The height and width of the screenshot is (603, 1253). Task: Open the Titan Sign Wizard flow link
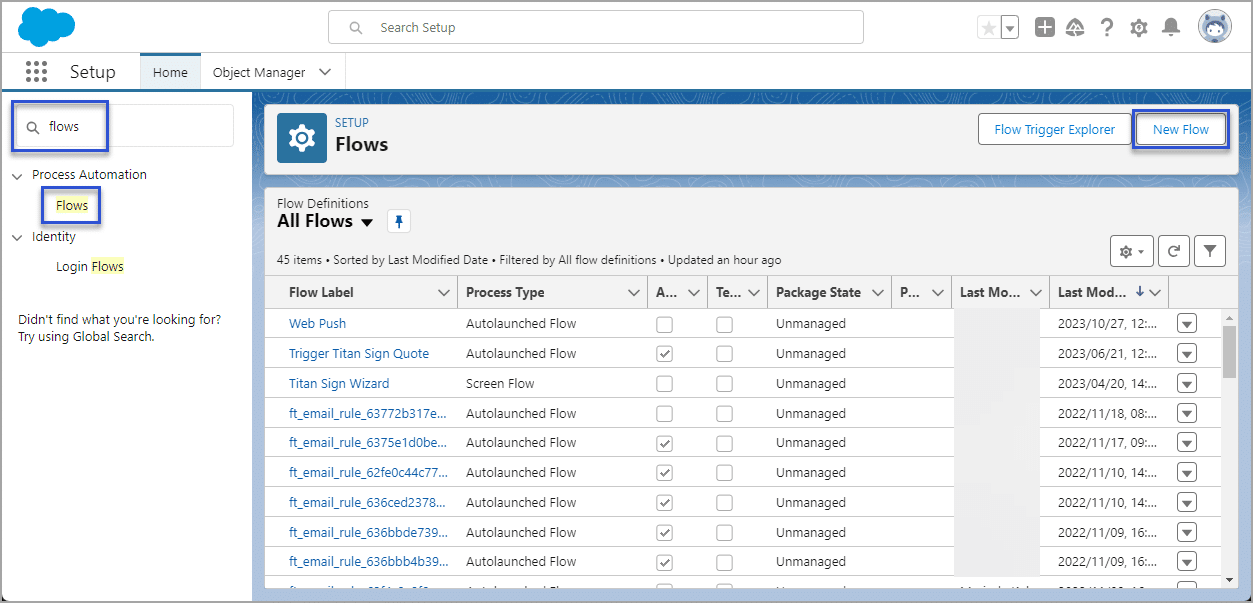[339, 384]
